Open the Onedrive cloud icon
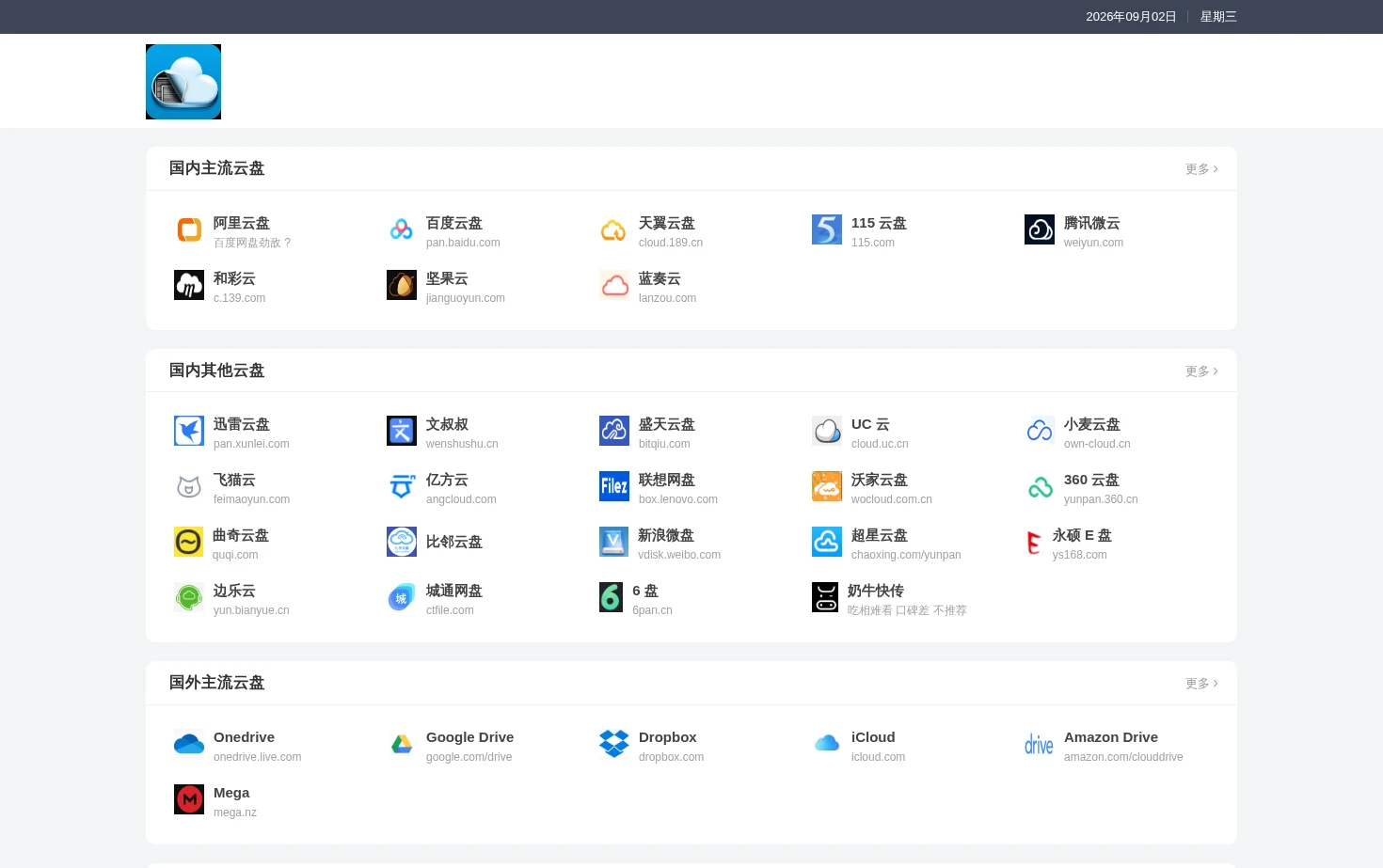Screen dimensions: 1383x868 (x=189, y=744)
